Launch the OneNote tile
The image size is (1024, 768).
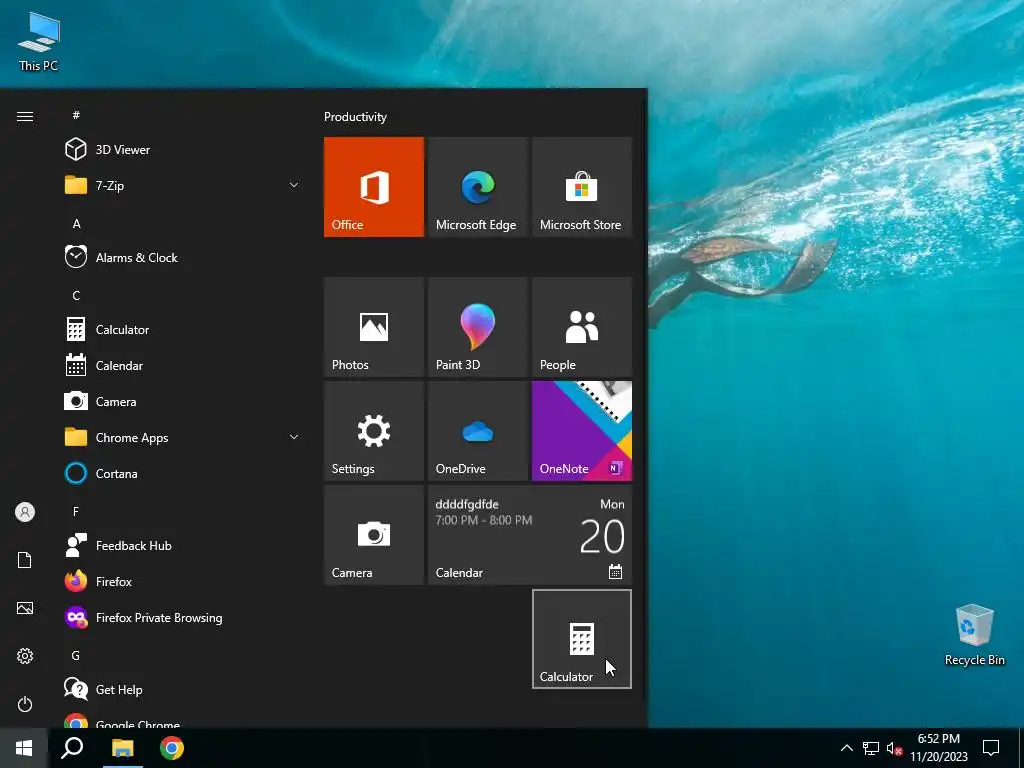coord(582,431)
